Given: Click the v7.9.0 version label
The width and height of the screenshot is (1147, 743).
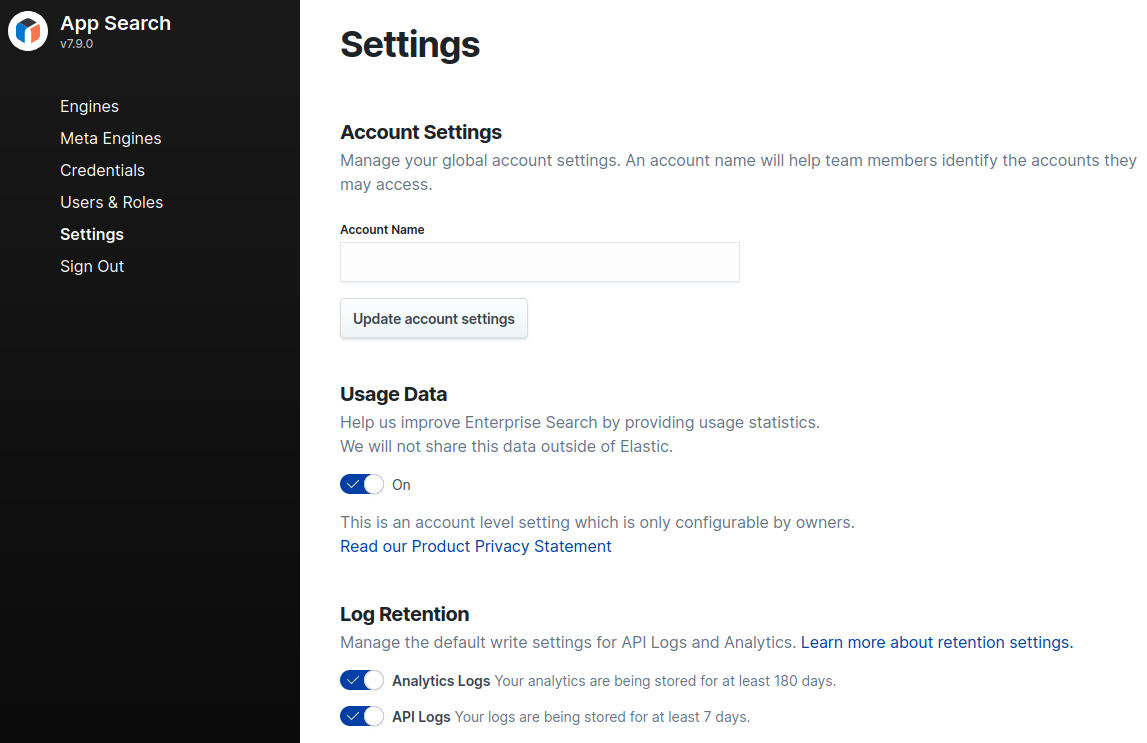Looking at the screenshot, I should coord(77,43).
